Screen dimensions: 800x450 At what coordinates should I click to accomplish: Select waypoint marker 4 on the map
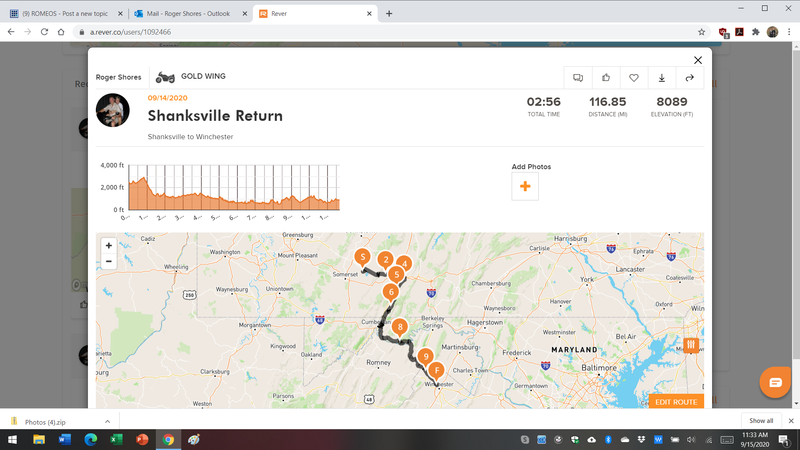[405, 263]
